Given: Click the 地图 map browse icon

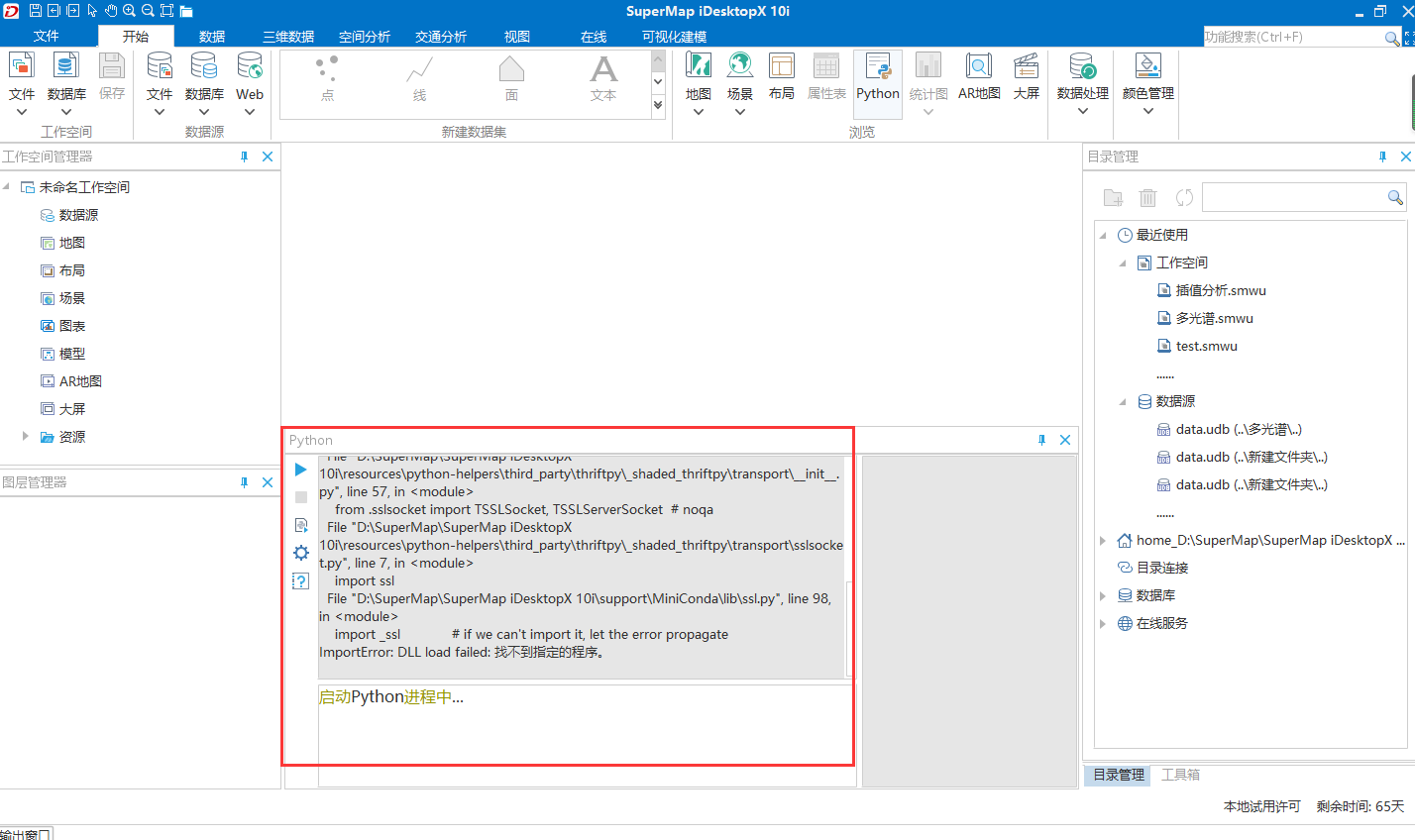Looking at the screenshot, I should coord(699,65).
